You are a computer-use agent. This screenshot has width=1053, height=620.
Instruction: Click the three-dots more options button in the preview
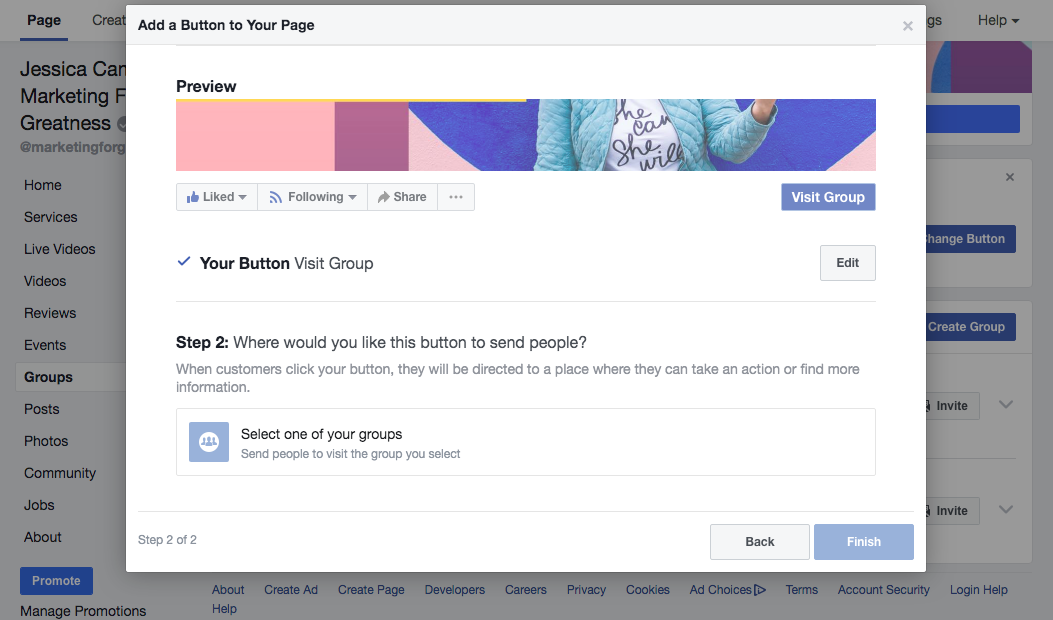point(456,197)
